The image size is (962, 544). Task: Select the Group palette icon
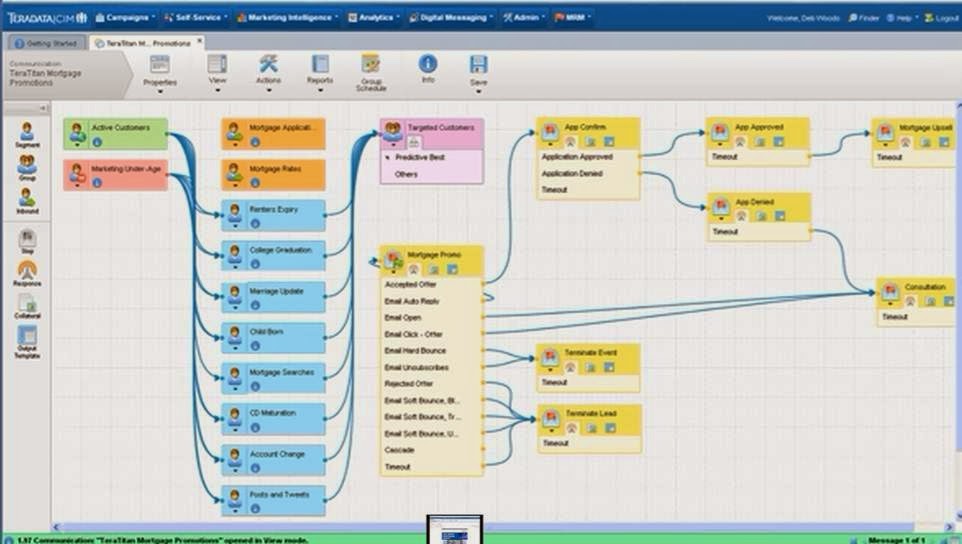27,164
